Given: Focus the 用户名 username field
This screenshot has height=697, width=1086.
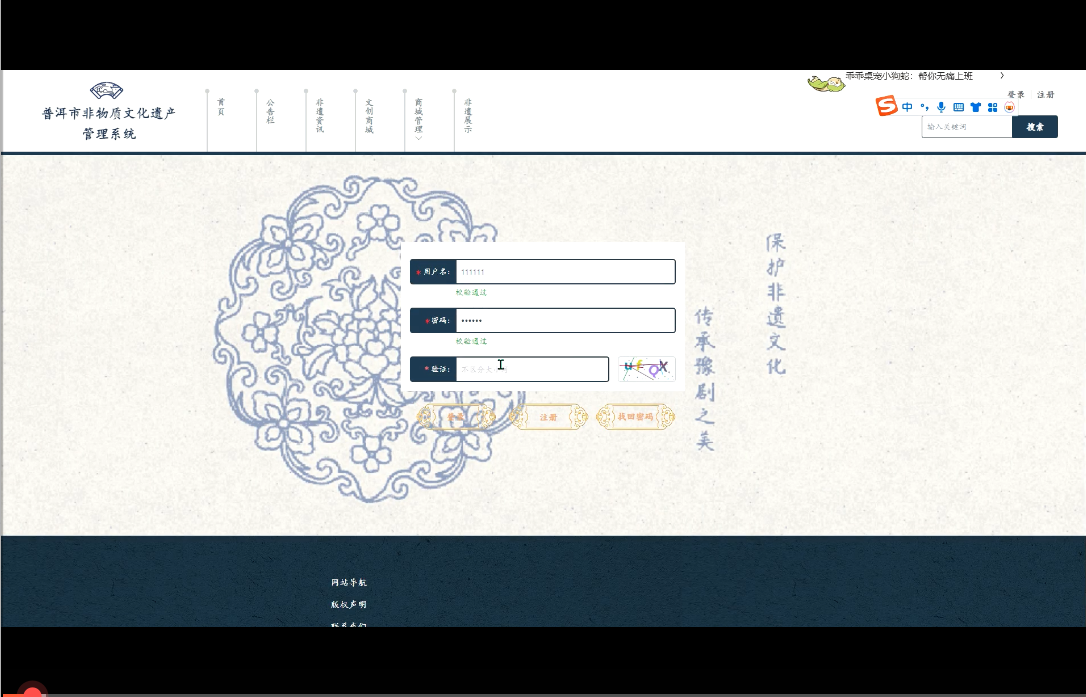Looking at the screenshot, I should tap(565, 272).
